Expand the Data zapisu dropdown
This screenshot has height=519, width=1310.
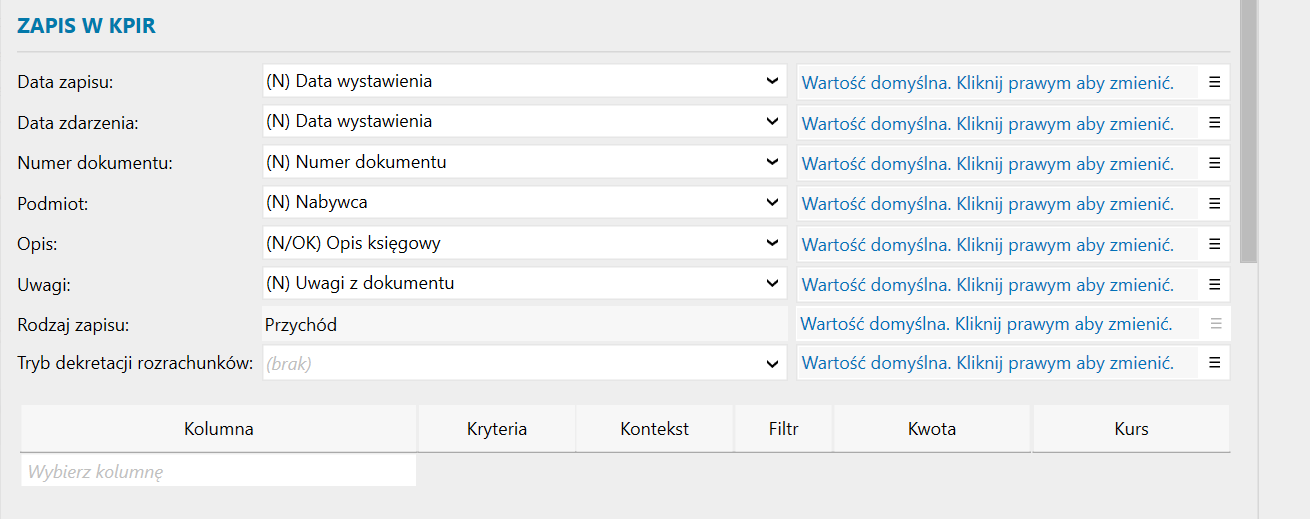771,81
